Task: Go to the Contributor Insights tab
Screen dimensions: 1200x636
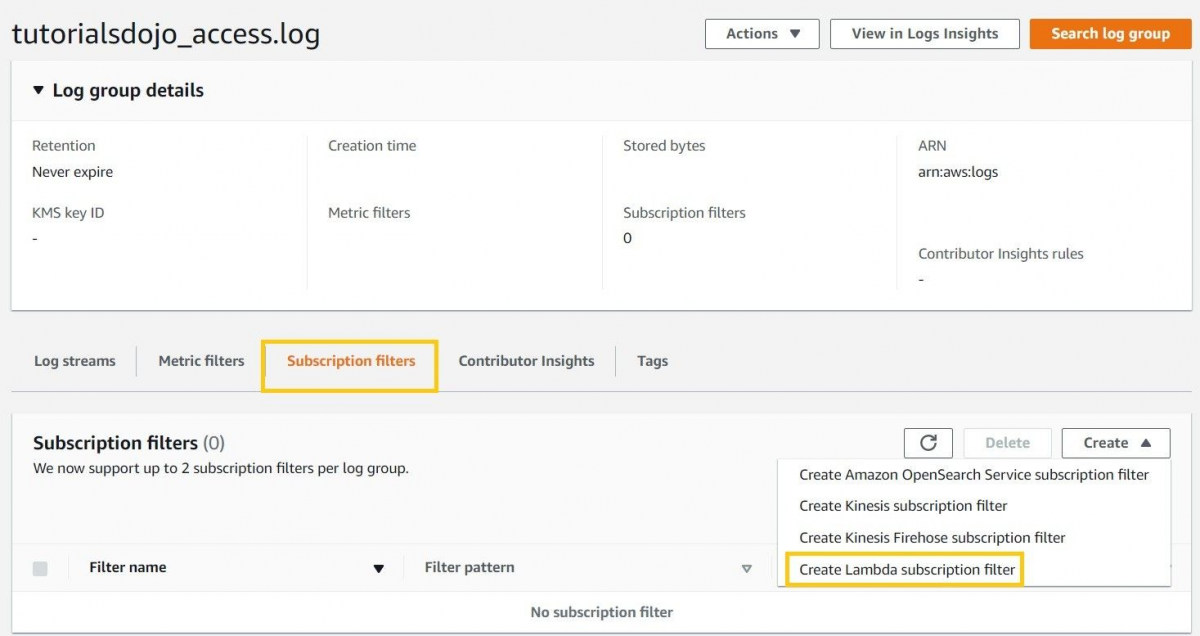Action: 526,361
